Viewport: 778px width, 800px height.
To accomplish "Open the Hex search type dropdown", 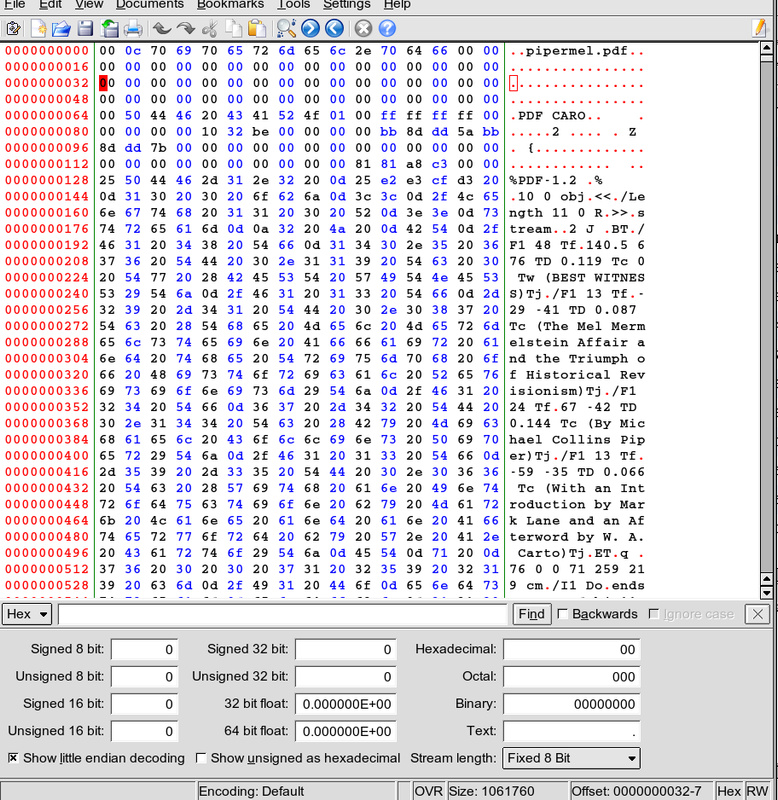I will point(27,614).
